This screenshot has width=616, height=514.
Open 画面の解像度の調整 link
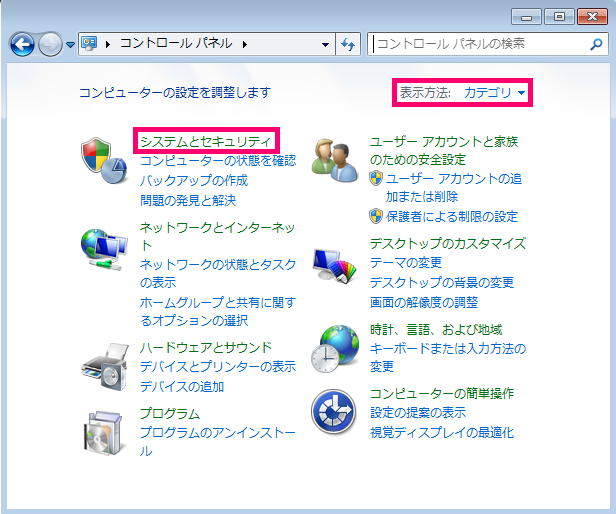click(424, 302)
